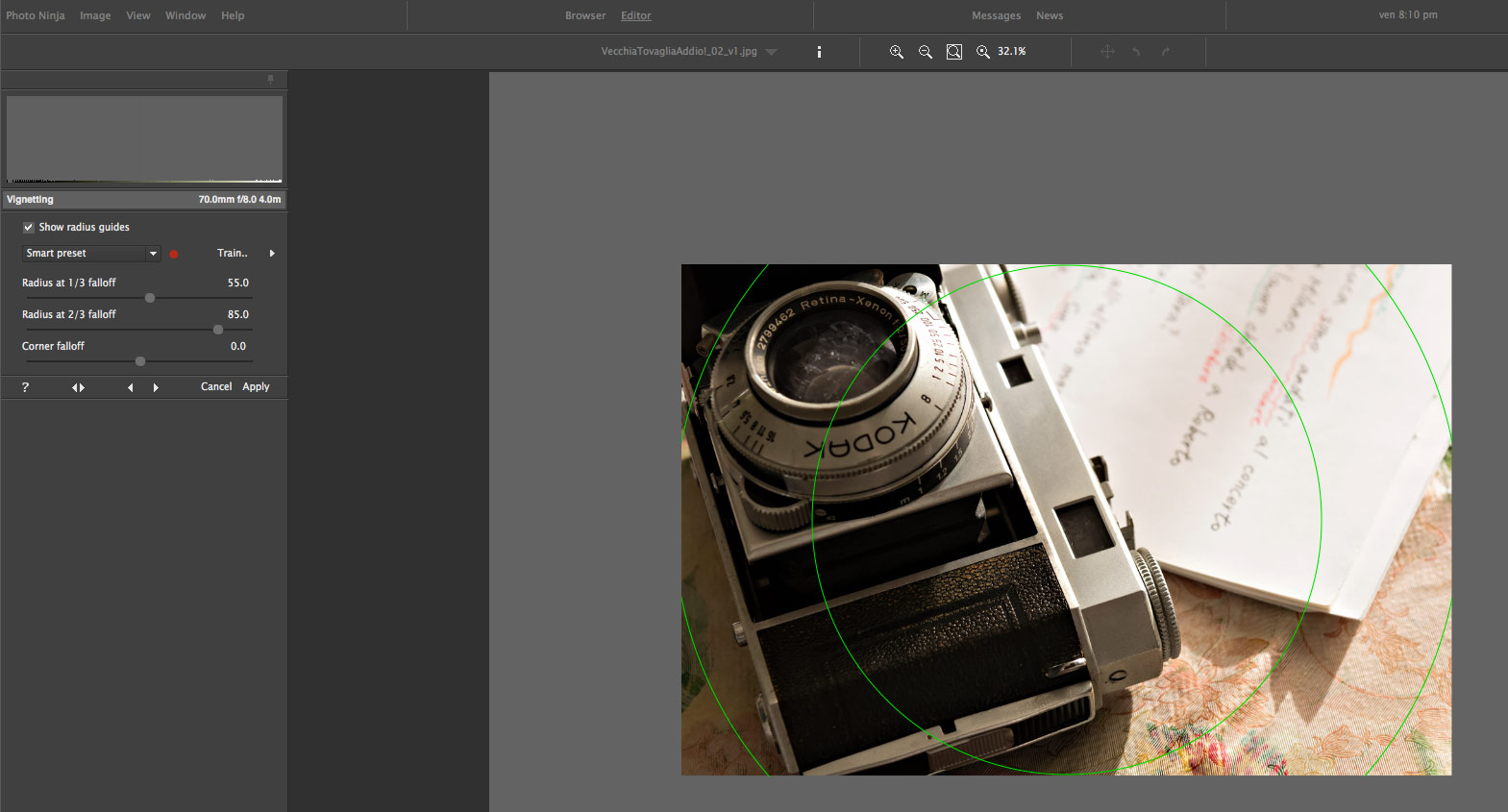Go to next filter panel arrow
1508x812 pixels.
156,387
